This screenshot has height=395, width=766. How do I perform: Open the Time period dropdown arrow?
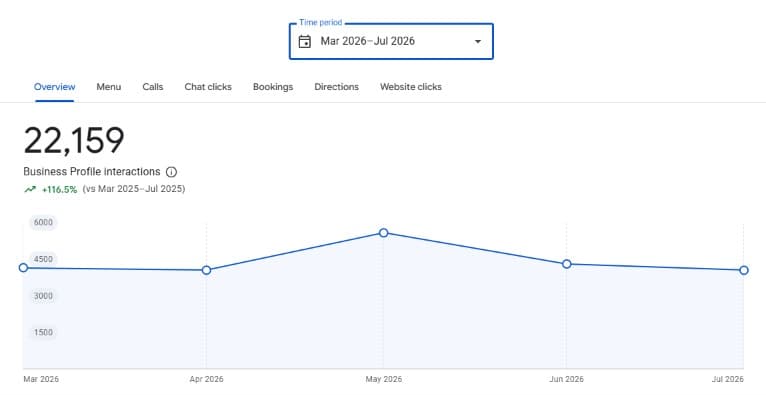(478, 42)
